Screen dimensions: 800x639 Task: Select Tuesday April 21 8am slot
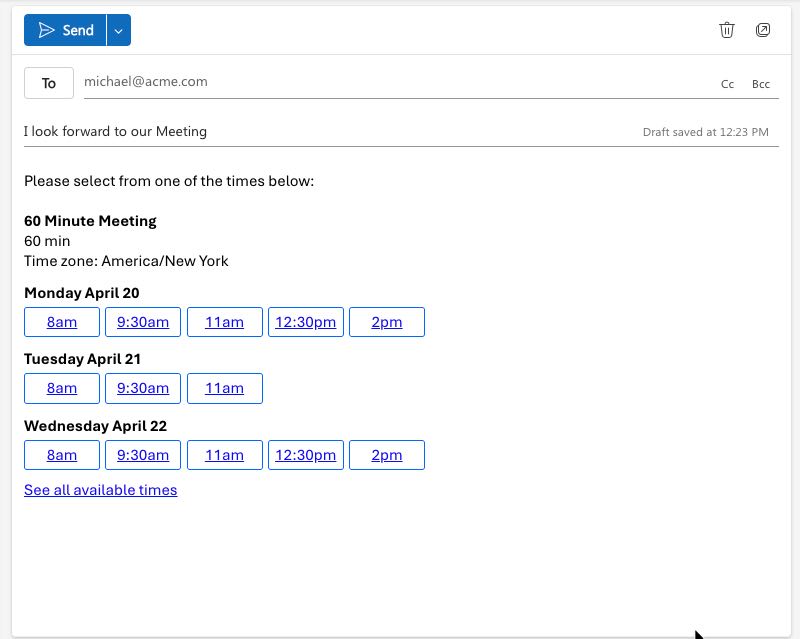point(62,388)
